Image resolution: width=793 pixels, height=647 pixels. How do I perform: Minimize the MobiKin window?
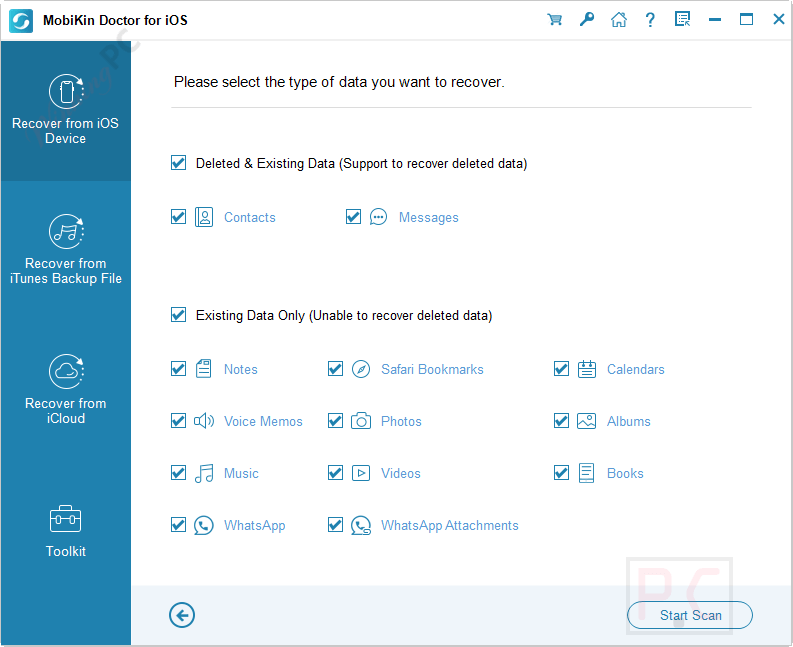coord(715,20)
